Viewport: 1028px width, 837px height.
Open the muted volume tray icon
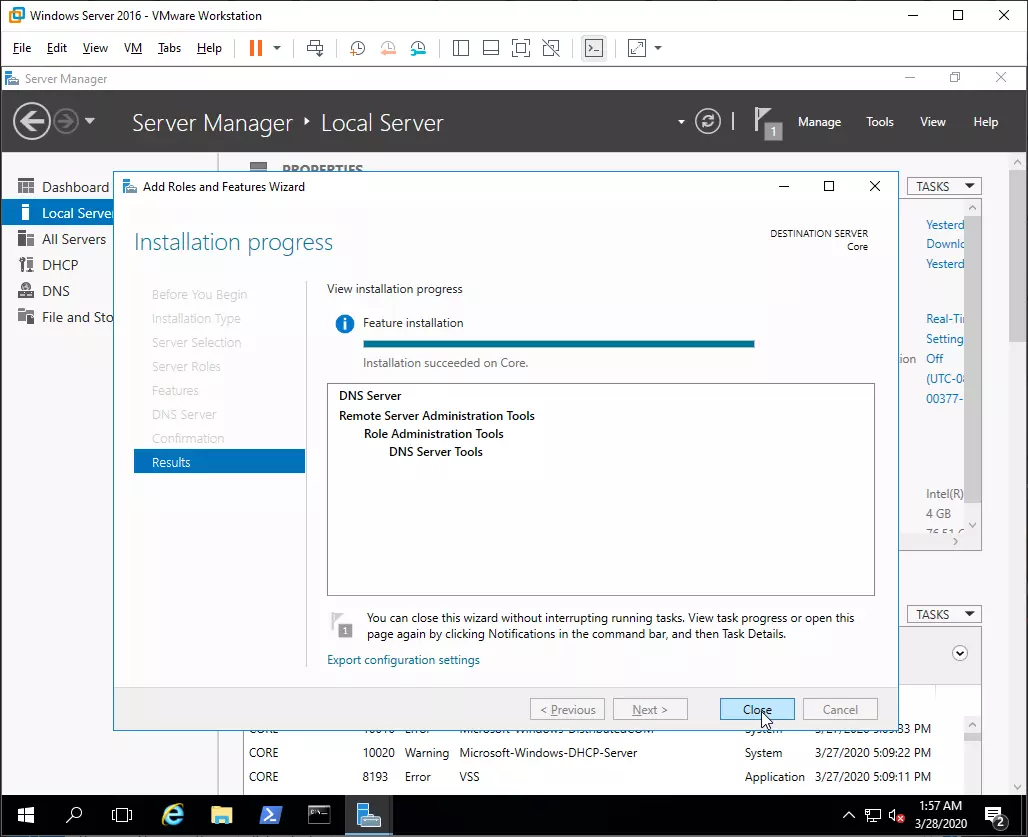tap(896, 815)
